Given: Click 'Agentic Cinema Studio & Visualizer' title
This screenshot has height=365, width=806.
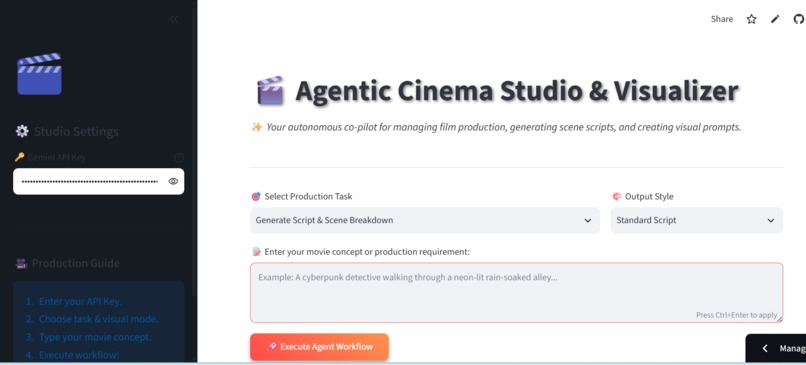Looking at the screenshot, I should 517,91.
